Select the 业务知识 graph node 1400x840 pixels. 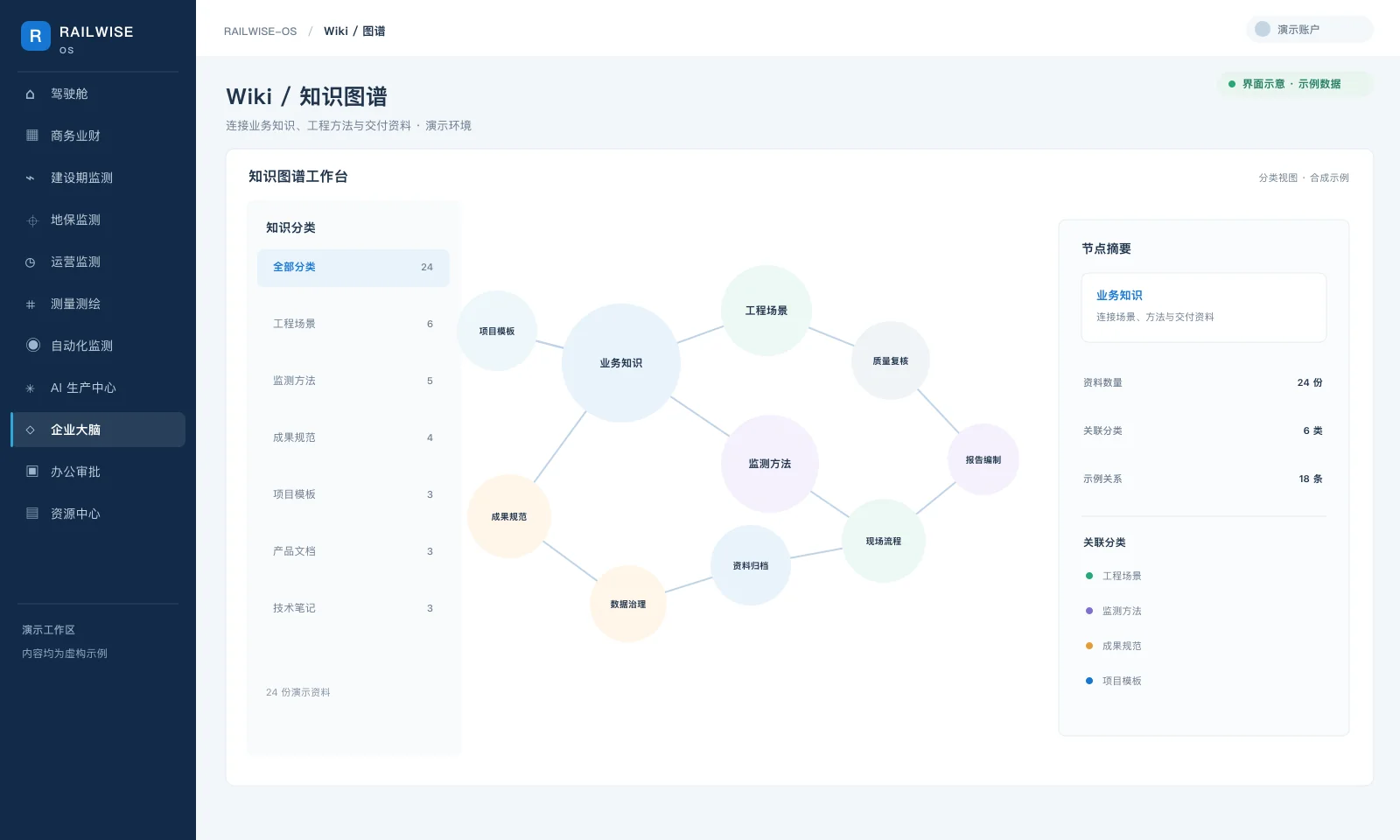tap(621, 363)
